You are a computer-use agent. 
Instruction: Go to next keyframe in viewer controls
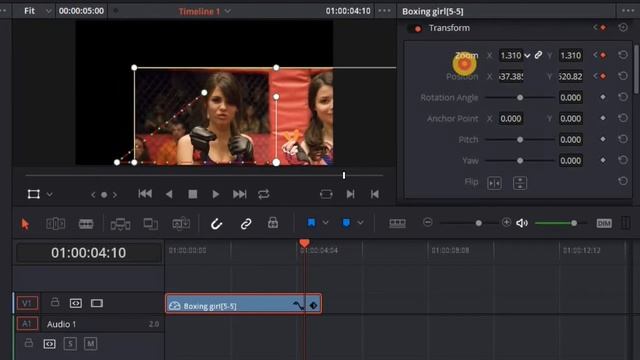[115, 195]
